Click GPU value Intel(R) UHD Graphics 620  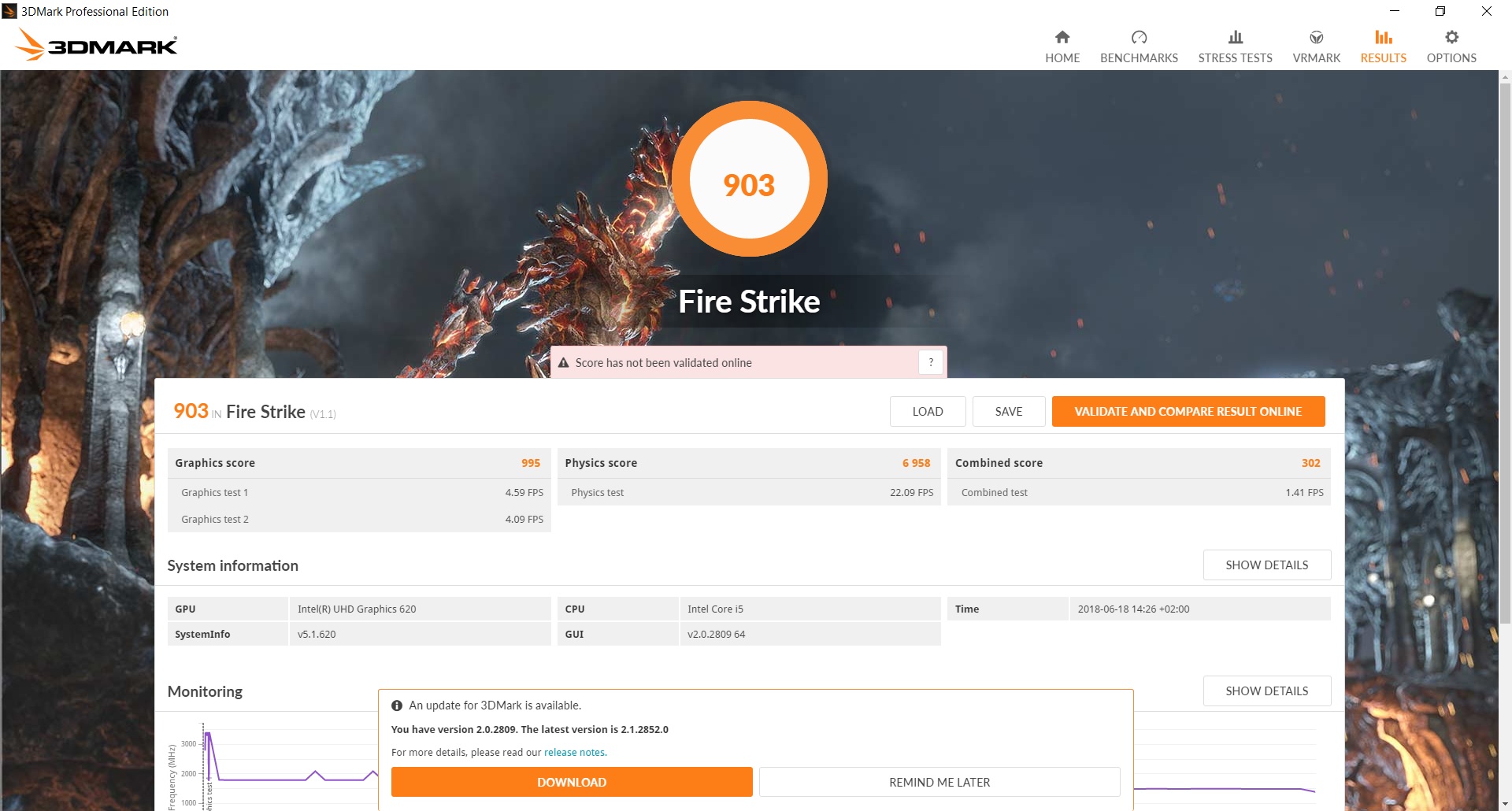pos(357,609)
